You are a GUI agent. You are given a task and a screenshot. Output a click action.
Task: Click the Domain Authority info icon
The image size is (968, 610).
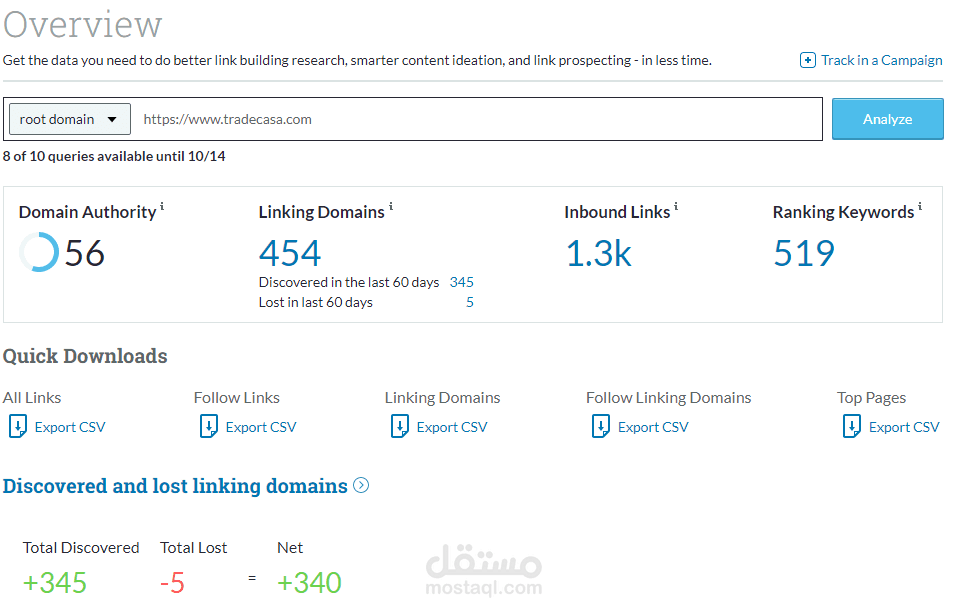click(x=162, y=207)
